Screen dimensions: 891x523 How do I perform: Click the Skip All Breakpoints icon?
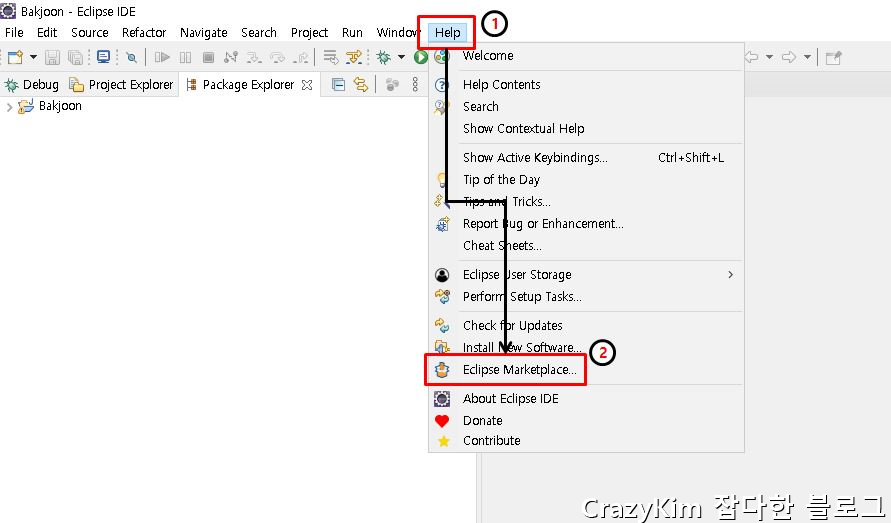(x=131, y=57)
